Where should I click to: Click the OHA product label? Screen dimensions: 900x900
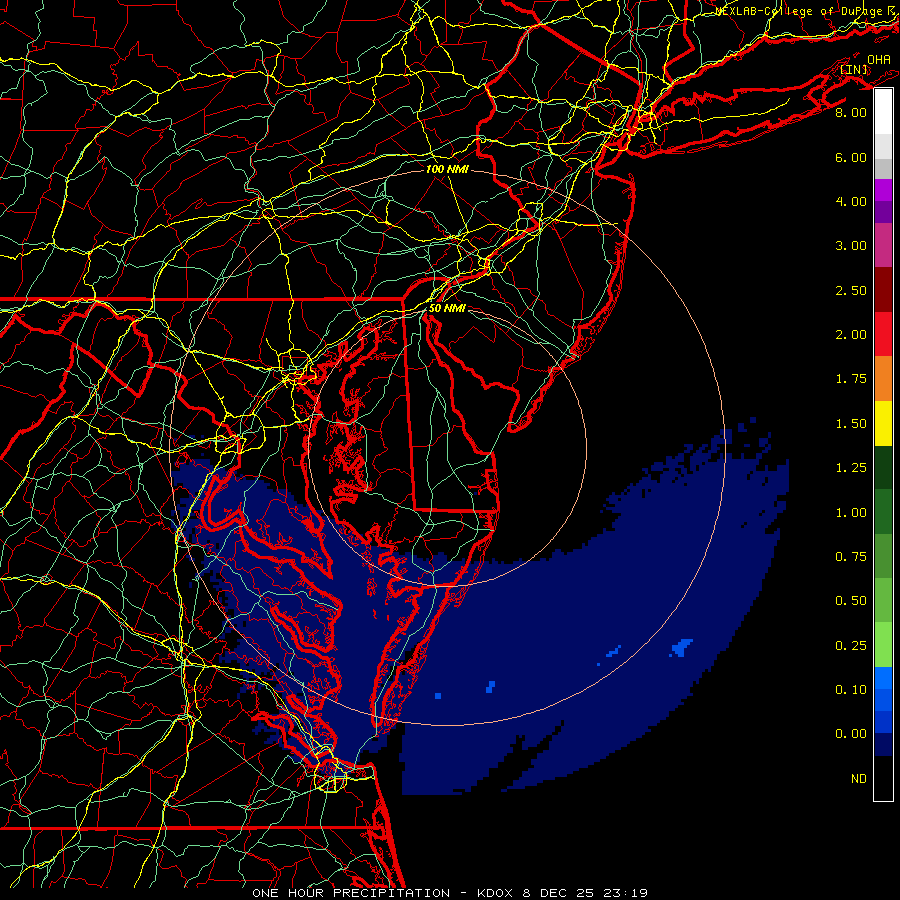click(879, 60)
